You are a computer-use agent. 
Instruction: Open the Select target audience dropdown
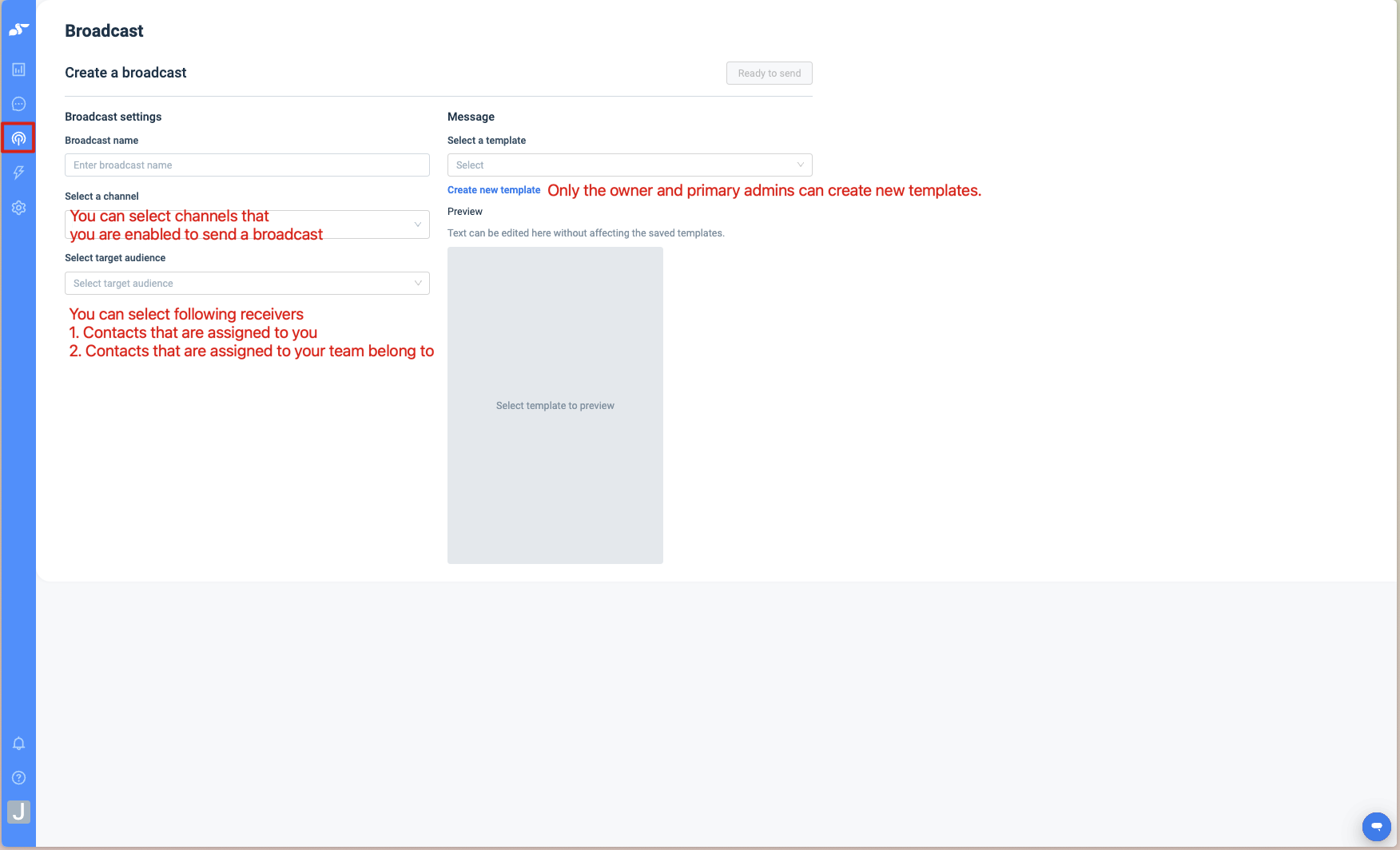pos(247,284)
